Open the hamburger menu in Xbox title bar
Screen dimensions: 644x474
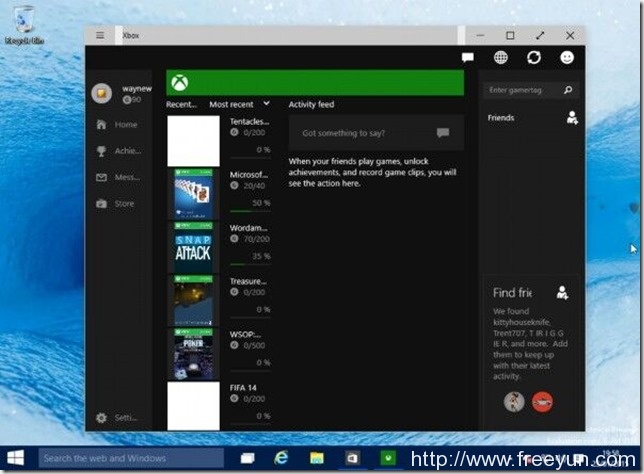(x=100, y=35)
